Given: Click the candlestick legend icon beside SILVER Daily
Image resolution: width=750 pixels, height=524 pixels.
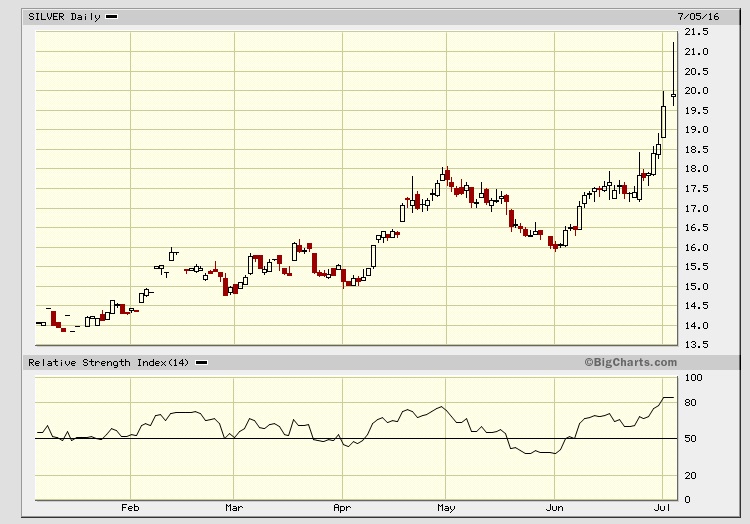Looking at the screenshot, I should (110, 17).
